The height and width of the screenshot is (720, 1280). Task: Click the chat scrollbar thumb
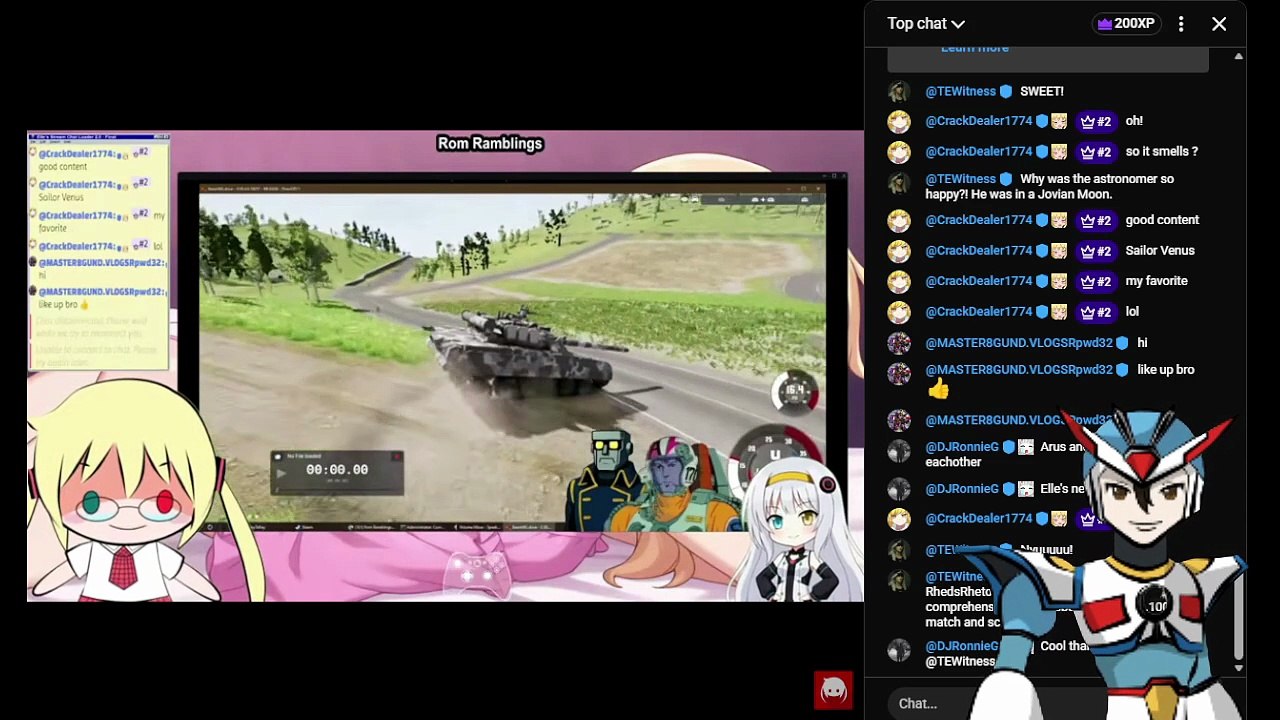pyautogui.click(x=1238, y=620)
